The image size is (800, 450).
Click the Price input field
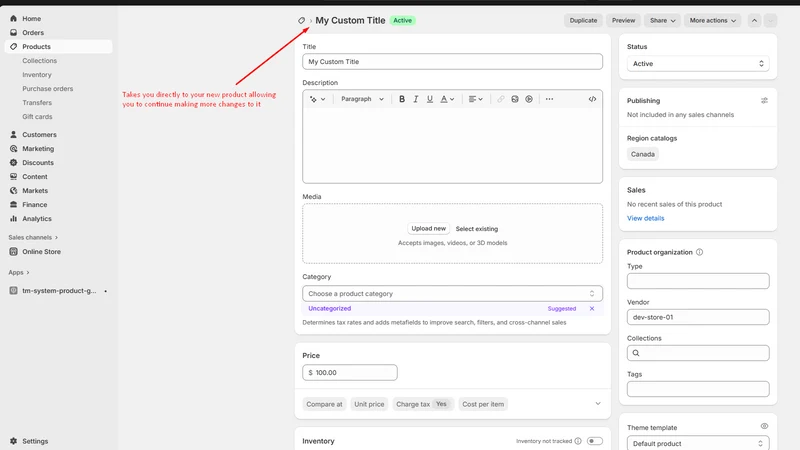350,372
